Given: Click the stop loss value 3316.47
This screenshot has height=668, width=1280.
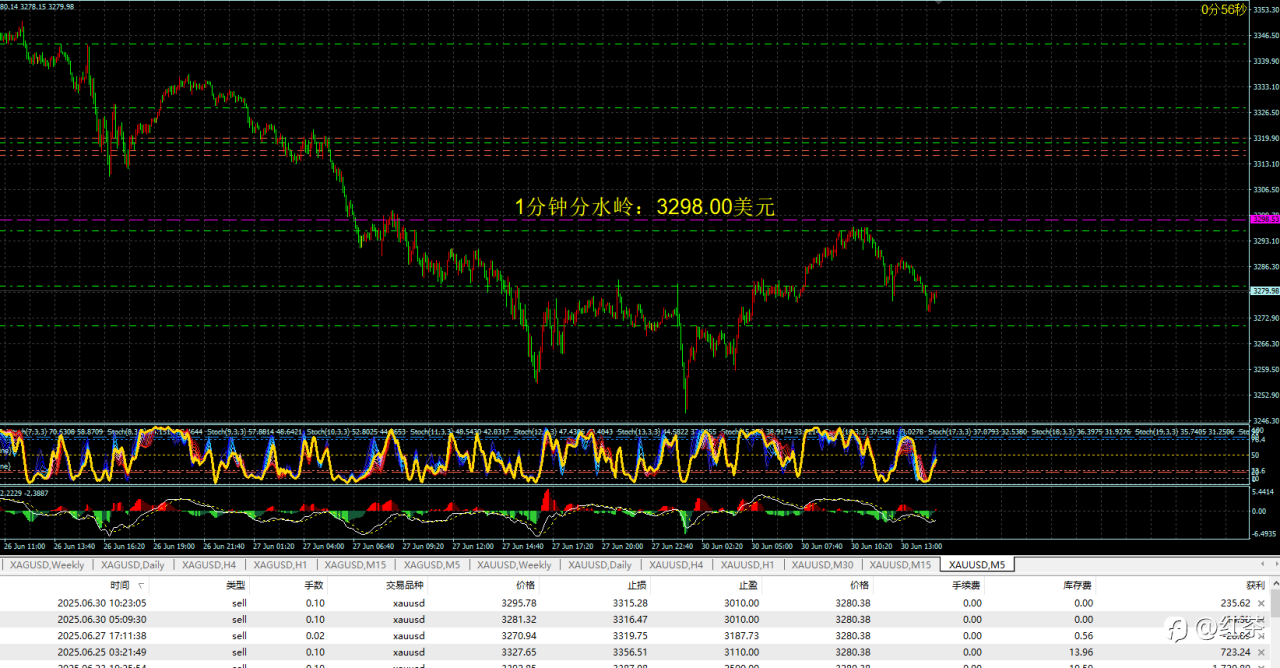Looking at the screenshot, I should point(631,619).
